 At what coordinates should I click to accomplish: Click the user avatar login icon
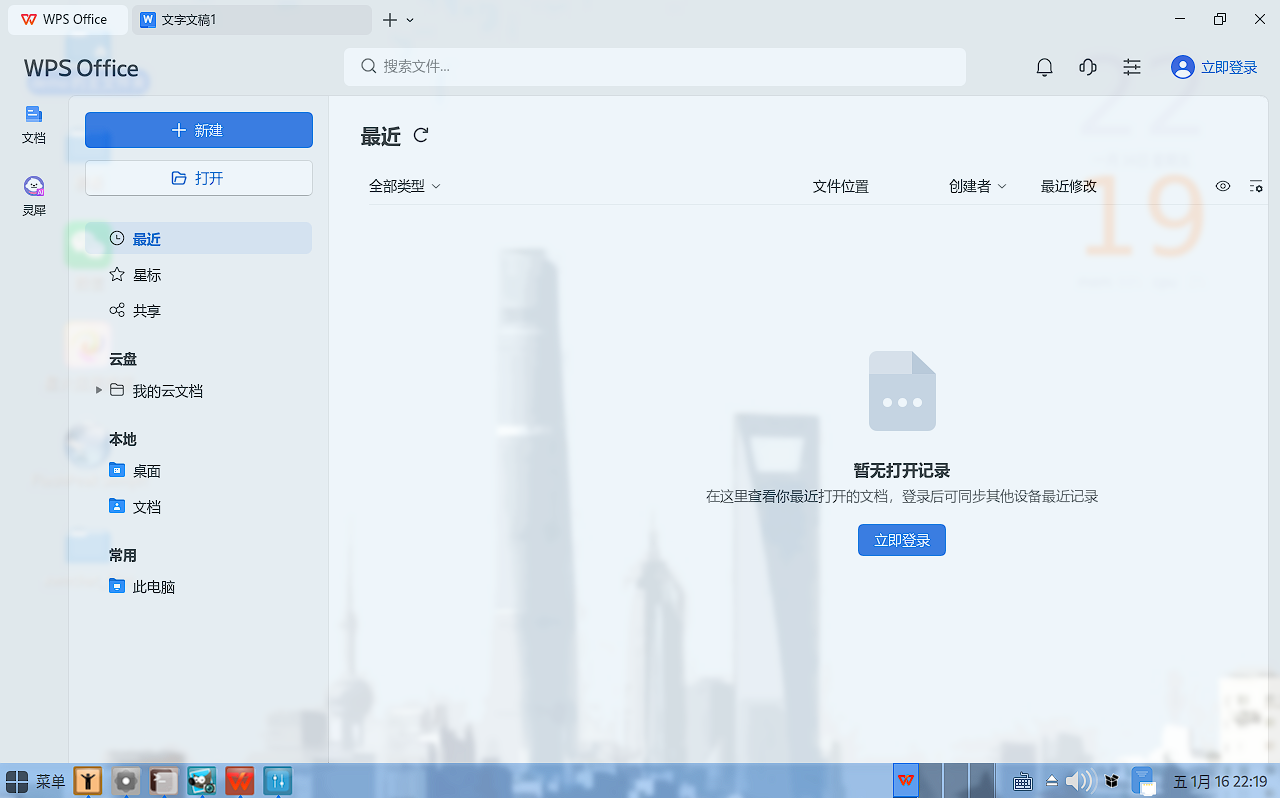(1183, 67)
